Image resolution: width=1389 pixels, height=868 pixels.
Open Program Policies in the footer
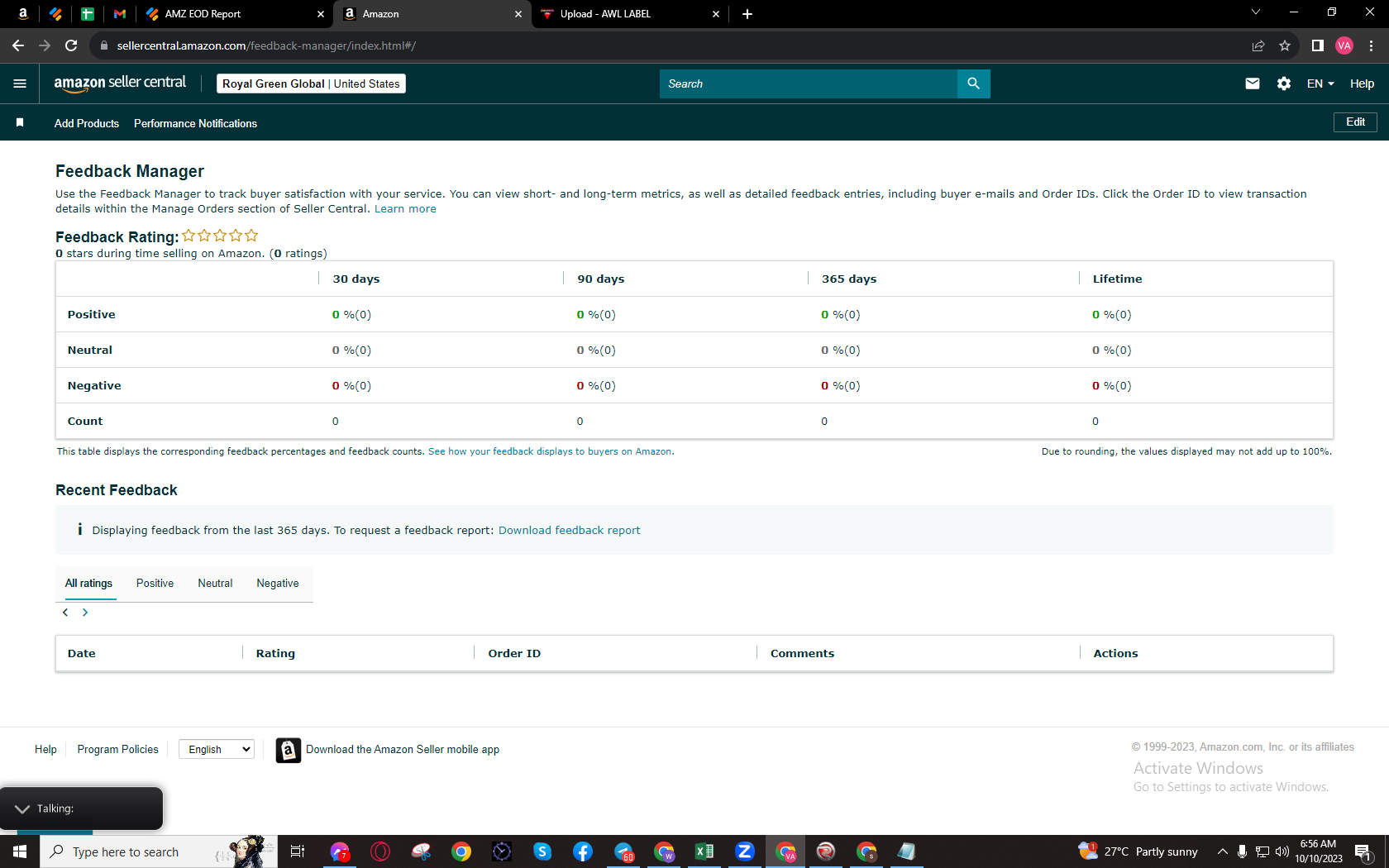coord(117,750)
